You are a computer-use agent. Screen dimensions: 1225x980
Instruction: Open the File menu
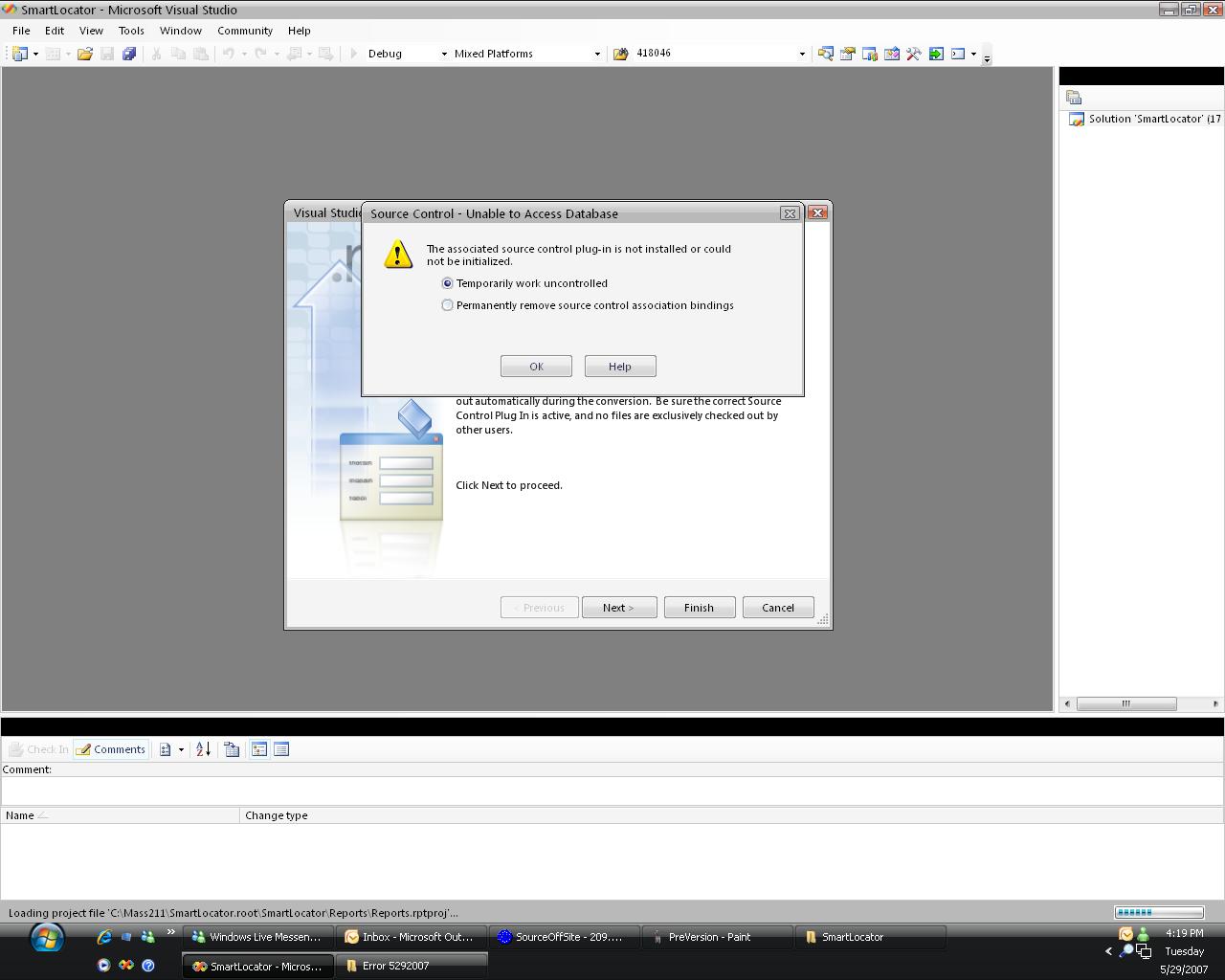(21, 31)
